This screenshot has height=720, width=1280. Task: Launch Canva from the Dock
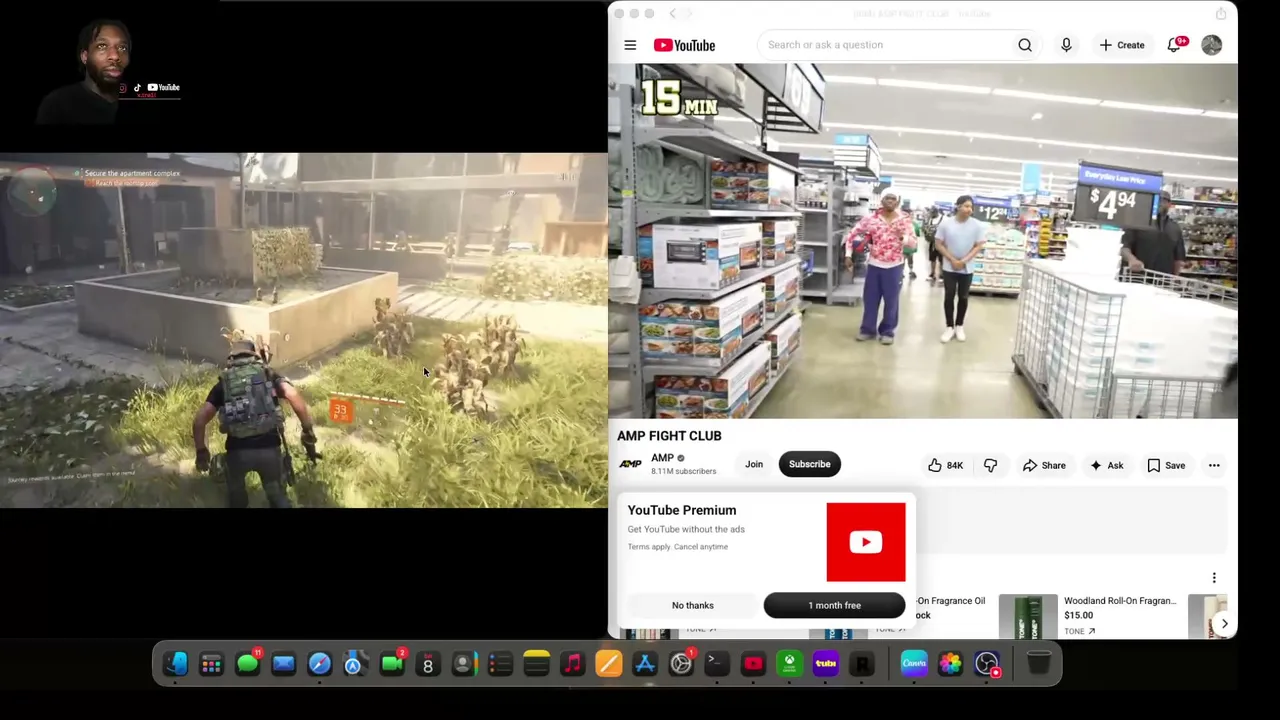coord(914,663)
